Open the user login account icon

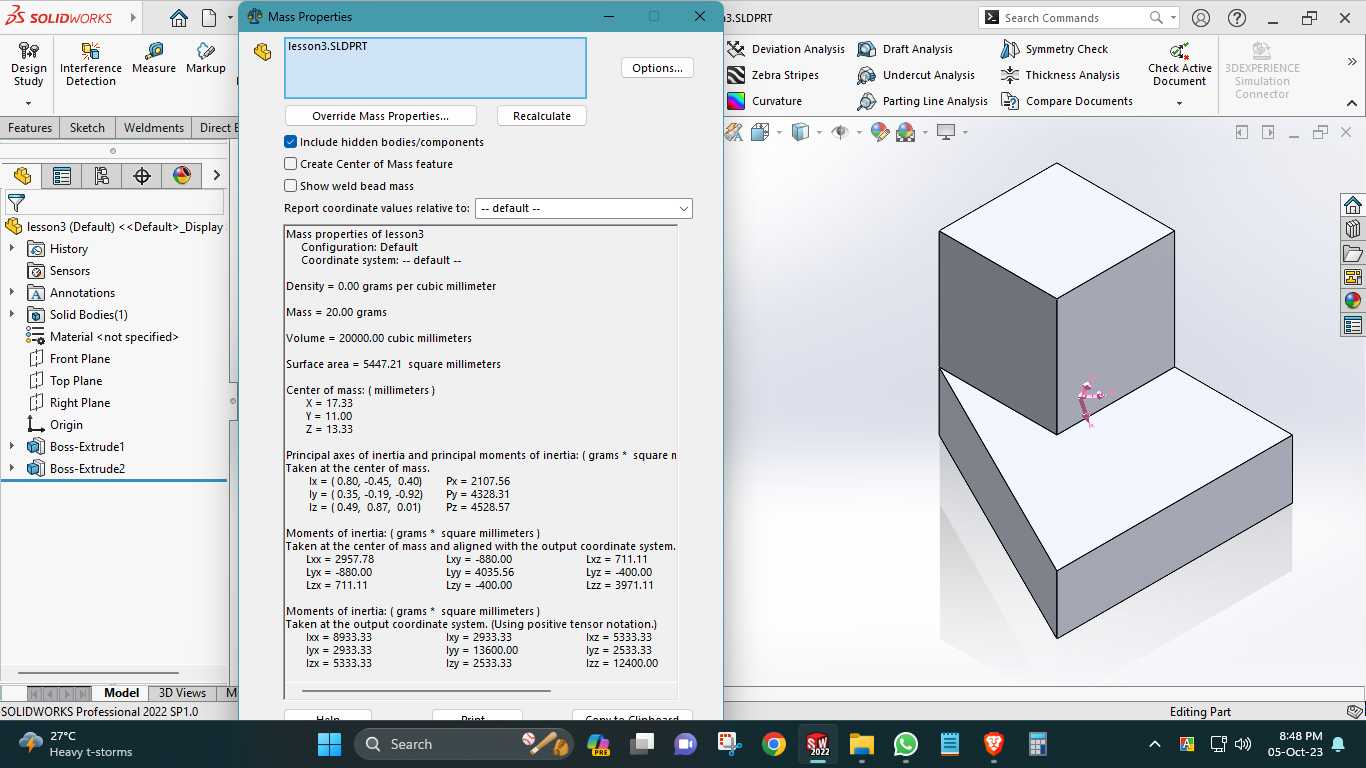[1201, 18]
